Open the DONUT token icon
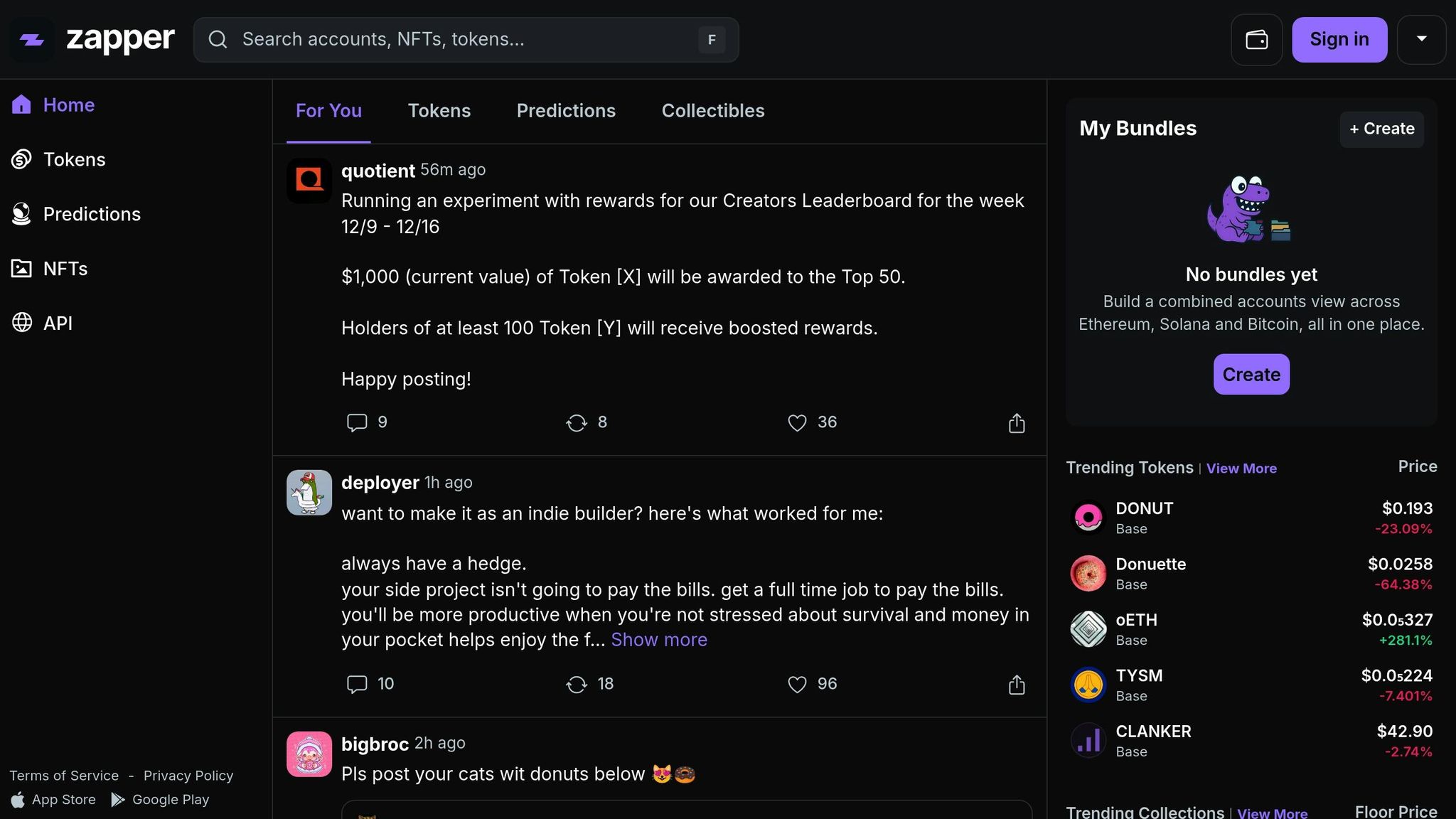Image resolution: width=1456 pixels, height=819 pixels. pos(1088,517)
